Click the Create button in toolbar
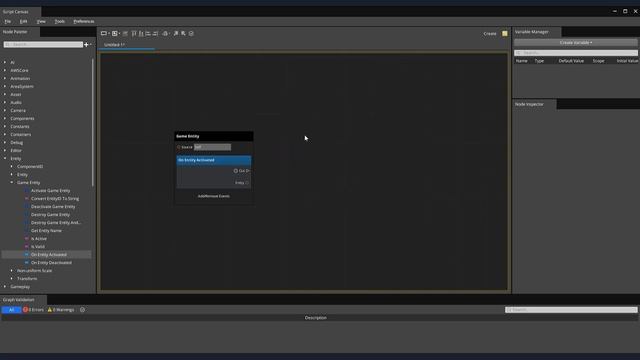This screenshot has height=360, width=640. [490, 33]
